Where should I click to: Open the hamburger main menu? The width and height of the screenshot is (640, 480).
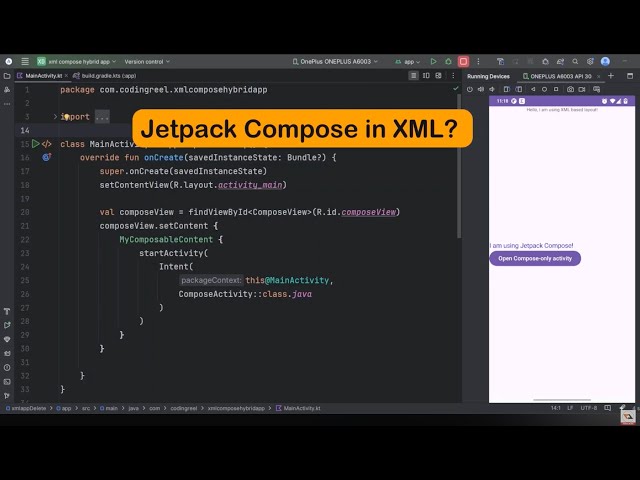tap(25, 62)
